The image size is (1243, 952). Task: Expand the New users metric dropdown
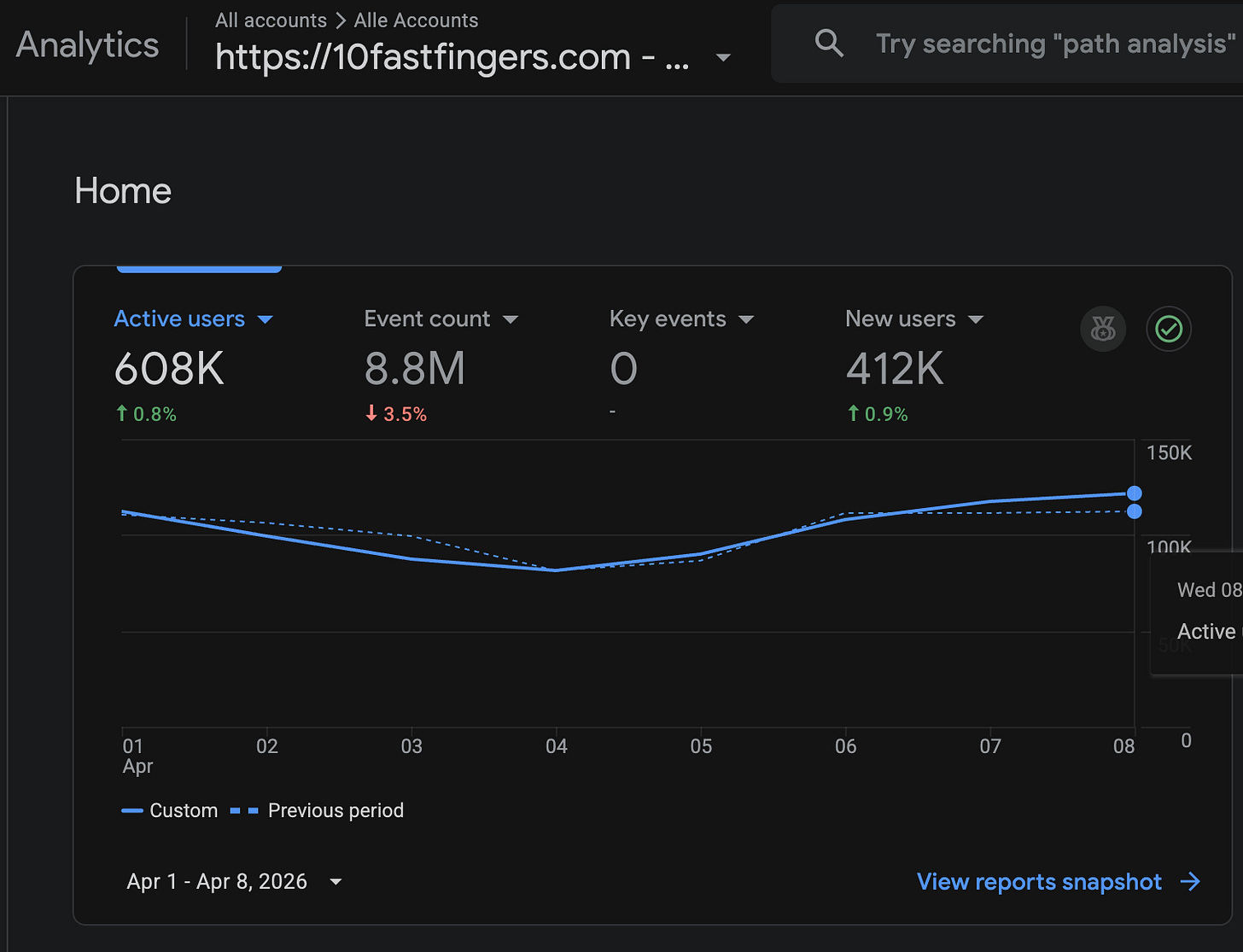[976, 319]
